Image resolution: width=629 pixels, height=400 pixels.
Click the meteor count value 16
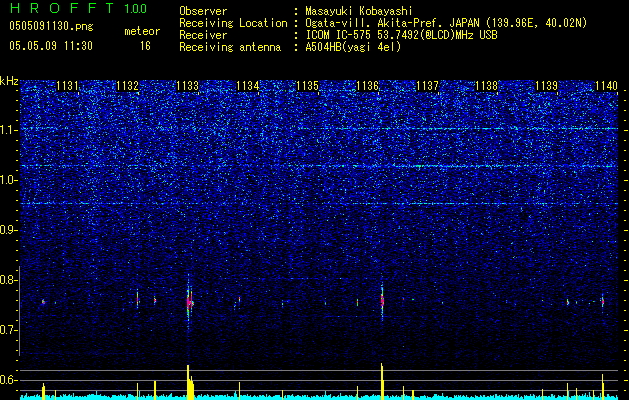pyautogui.click(x=145, y=46)
